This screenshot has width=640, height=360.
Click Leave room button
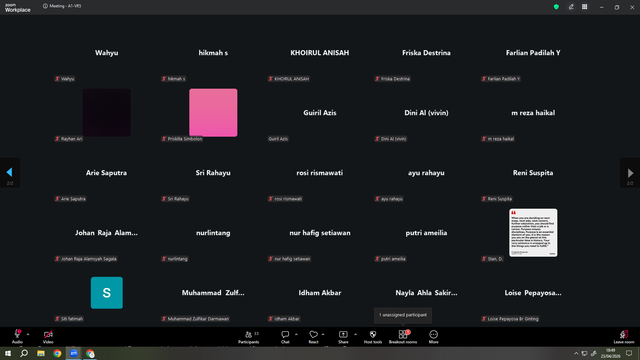[624, 337]
